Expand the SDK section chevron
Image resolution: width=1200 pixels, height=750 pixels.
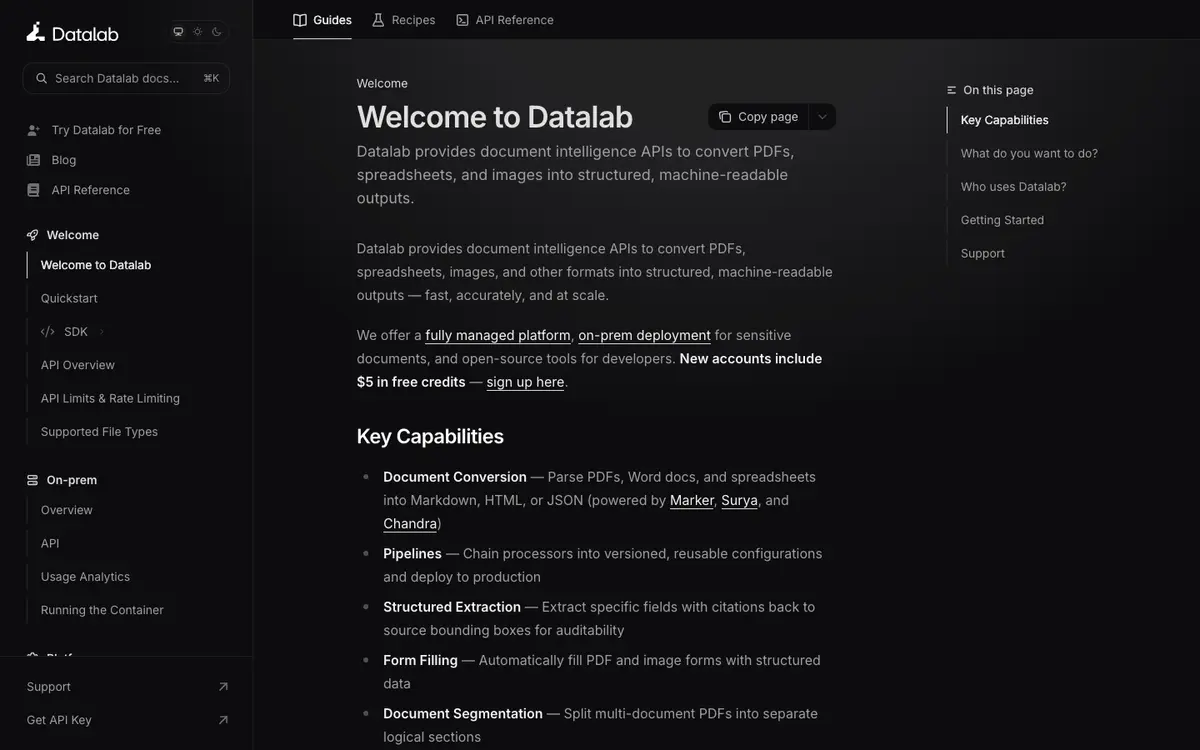pyautogui.click(x=101, y=332)
